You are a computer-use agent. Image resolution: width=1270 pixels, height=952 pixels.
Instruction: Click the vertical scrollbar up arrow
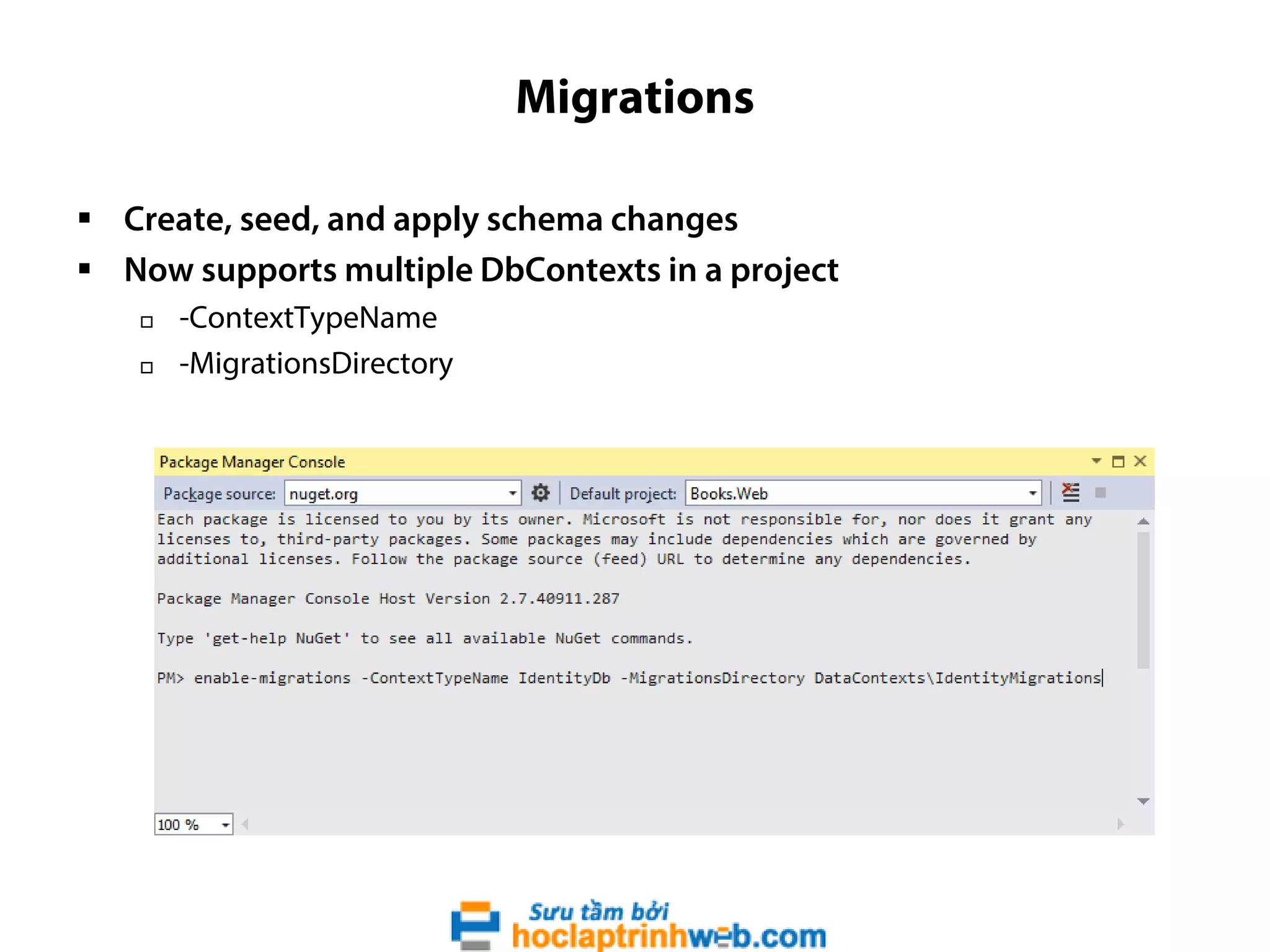(x=1143, y=521)
